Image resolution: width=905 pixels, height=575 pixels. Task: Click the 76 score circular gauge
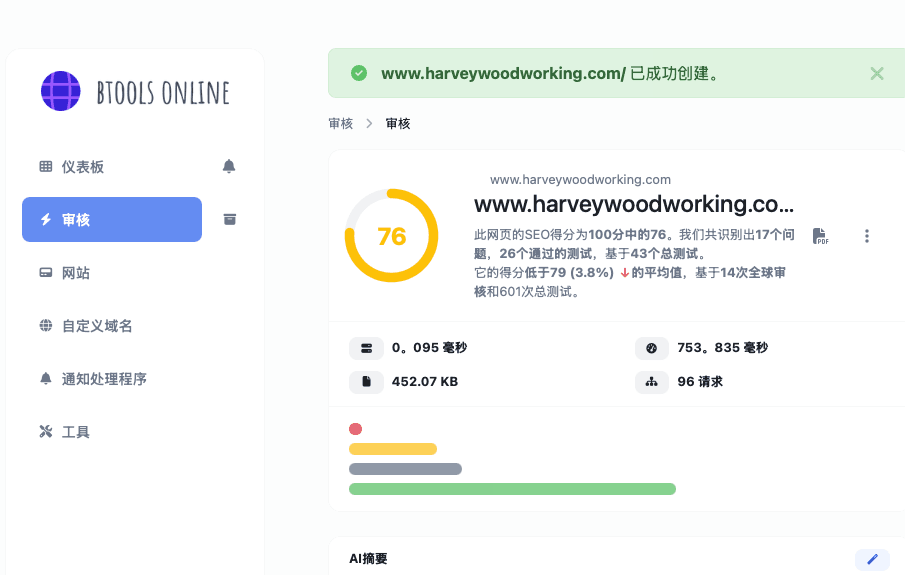(391, 236)
